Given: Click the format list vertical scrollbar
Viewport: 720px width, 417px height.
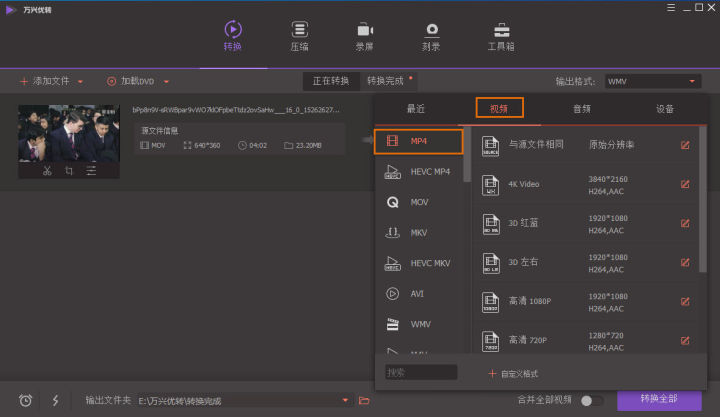Looking at the screenshot, I should (x=467, y=155).
